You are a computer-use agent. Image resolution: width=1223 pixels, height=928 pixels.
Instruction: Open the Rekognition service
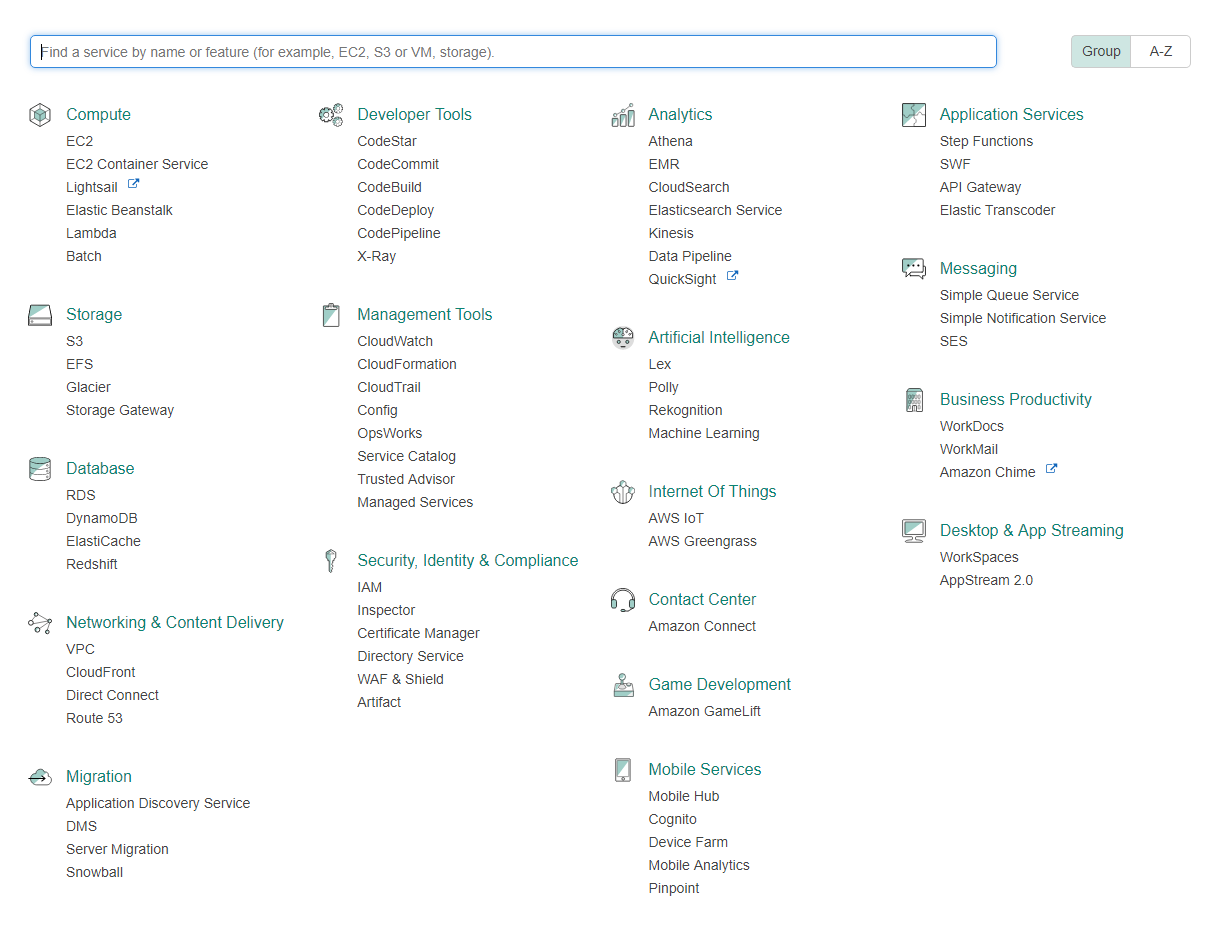point(686,411)
